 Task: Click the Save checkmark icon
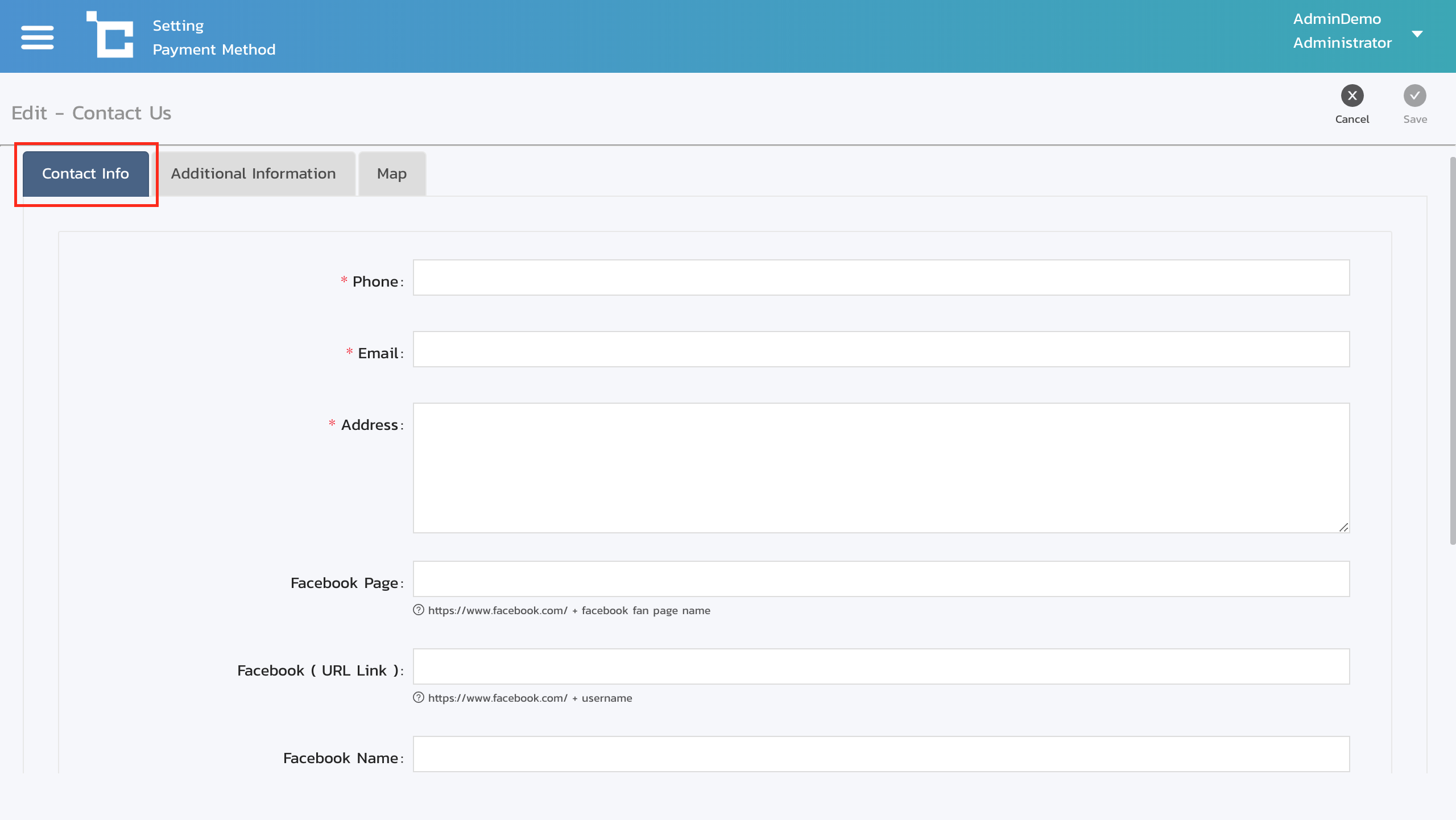point(1414,96)
